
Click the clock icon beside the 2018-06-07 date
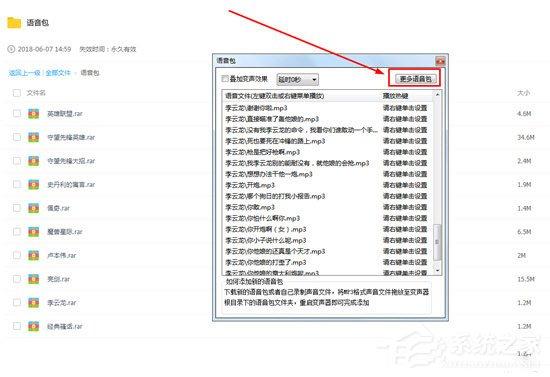pyautogui.click(x=11, y=49)
